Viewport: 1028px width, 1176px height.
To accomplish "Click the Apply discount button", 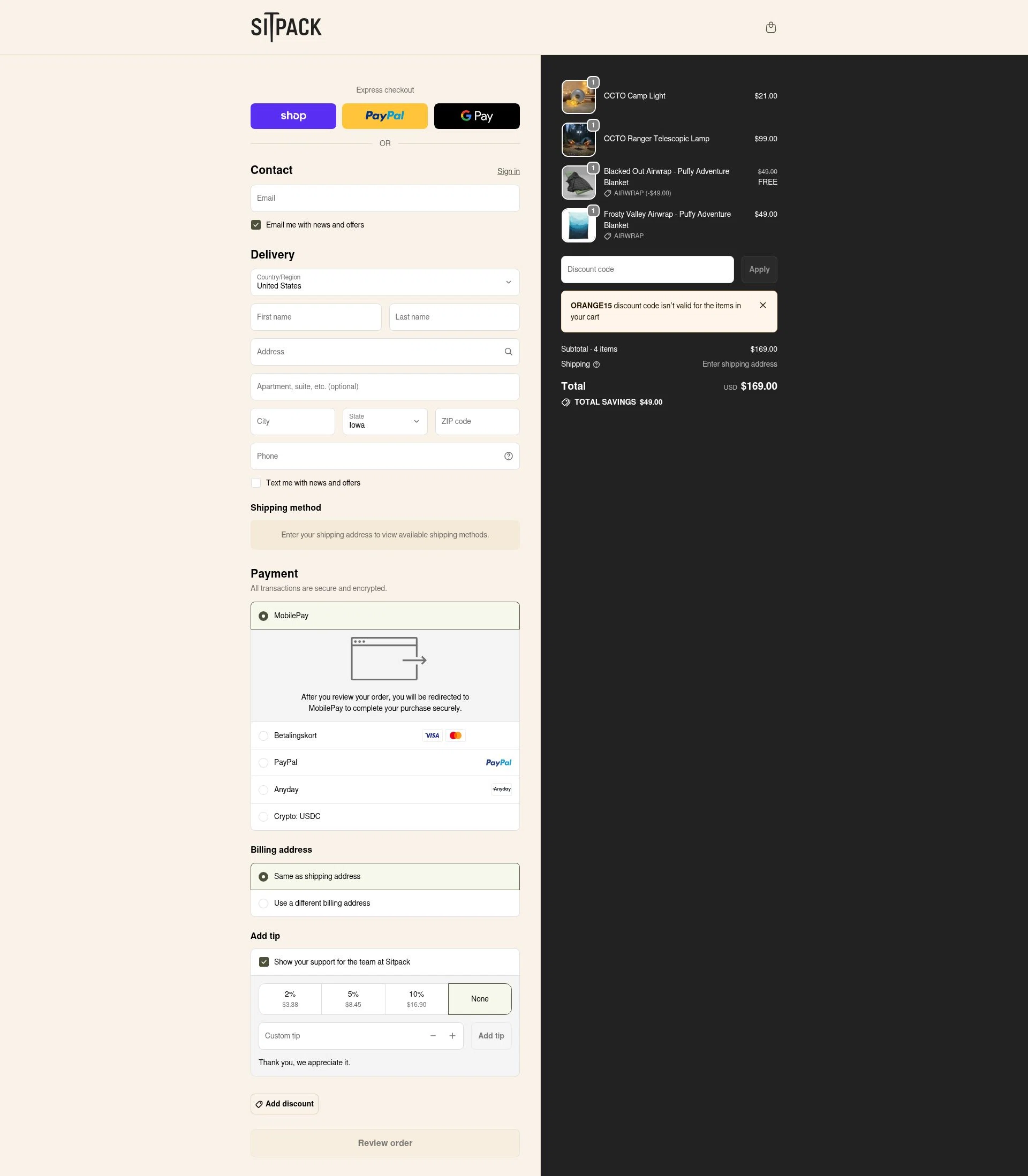I will pos(758,269).
